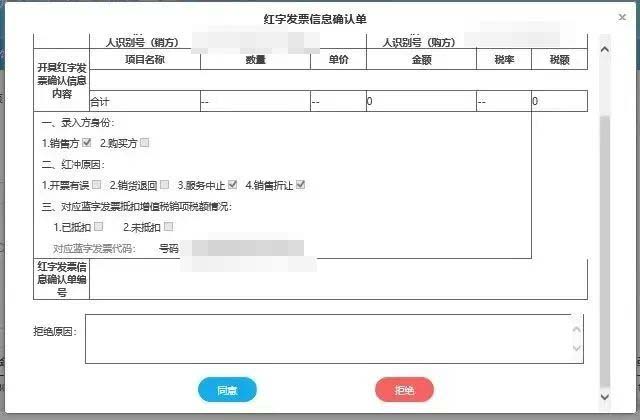Tick the 1.销售方 checkbox
640x420 pixels.
click(x=87, y=142)
